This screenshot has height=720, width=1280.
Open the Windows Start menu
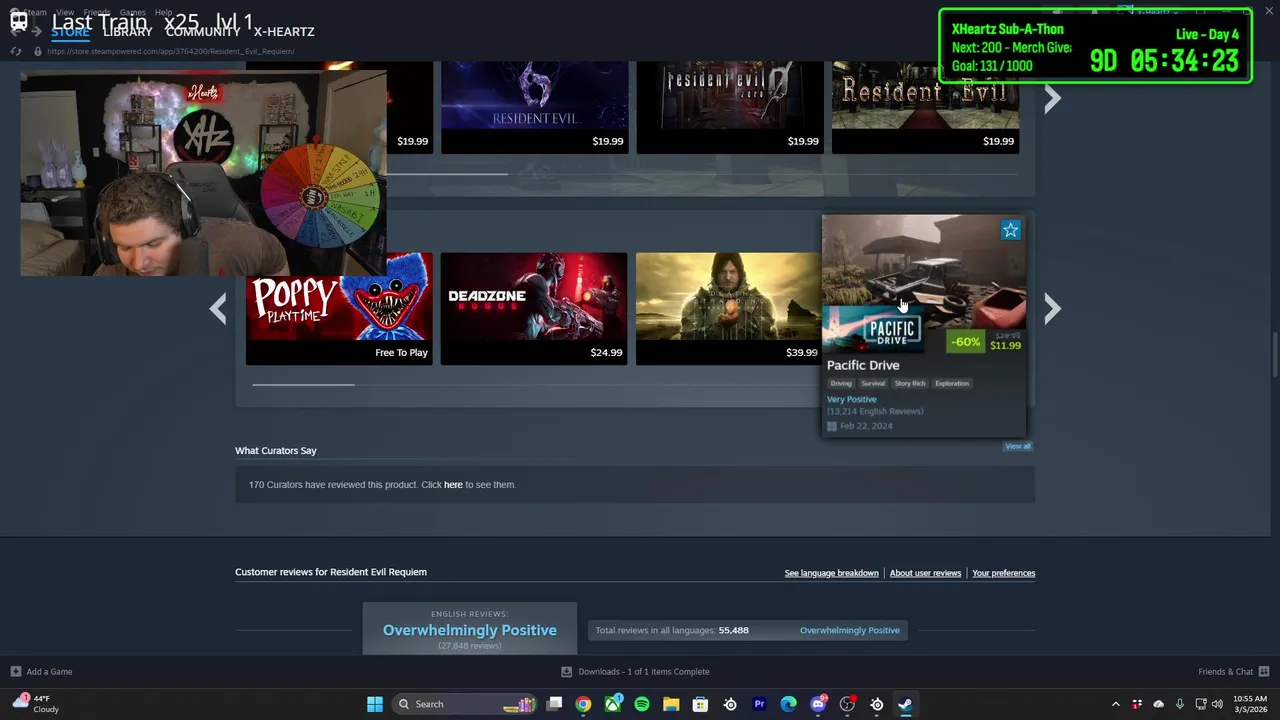[x=375, y=704]
